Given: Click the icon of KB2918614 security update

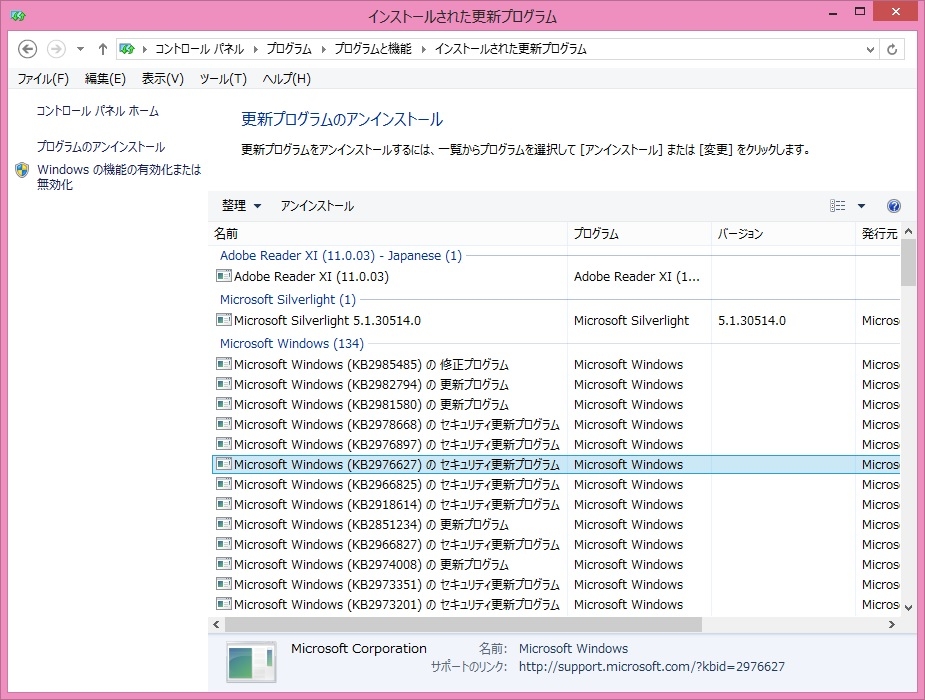Looking at the screenshot, I should tap(224, 504).
